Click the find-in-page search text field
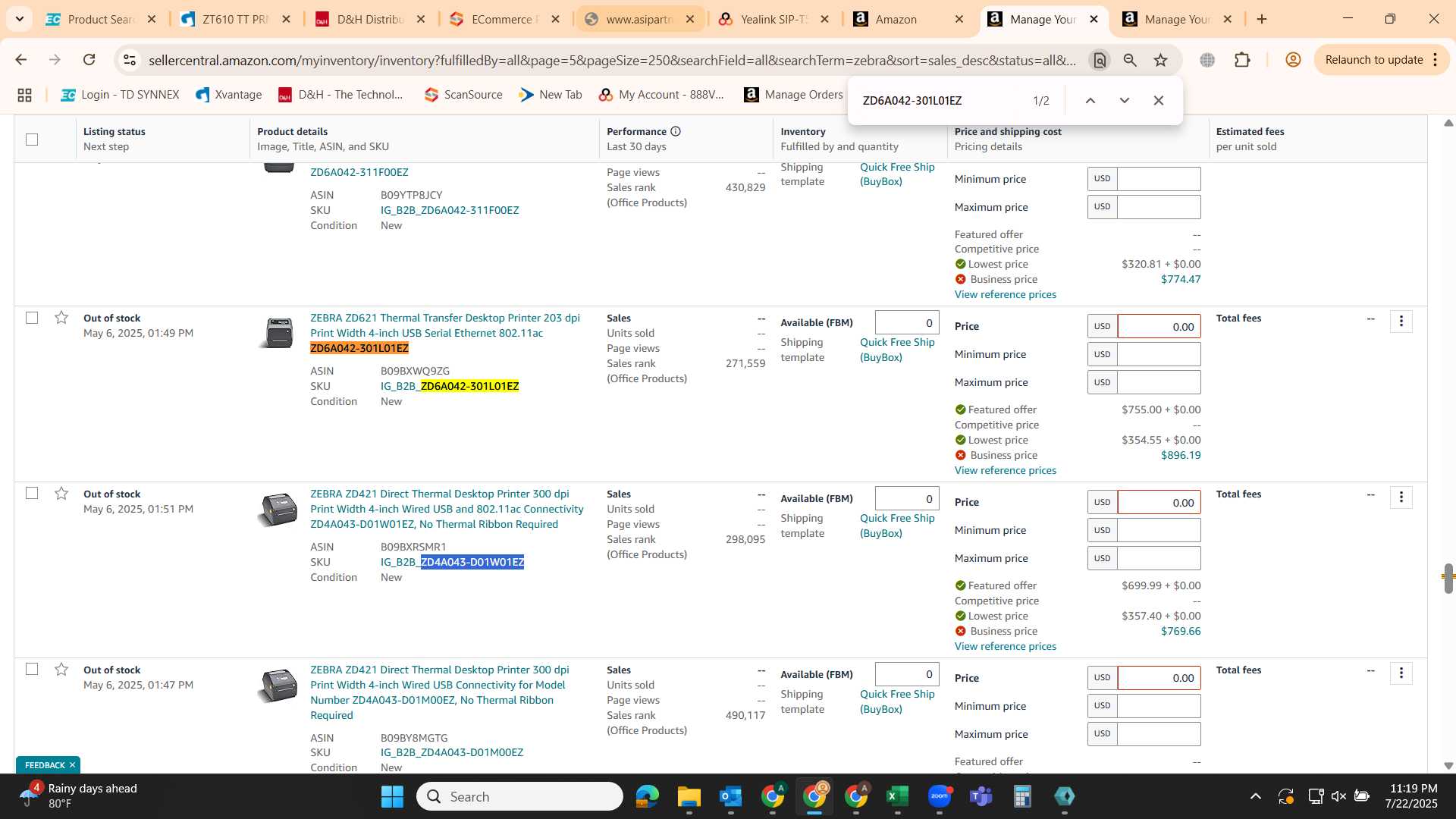1456x819 pixels. click(940, 100)
